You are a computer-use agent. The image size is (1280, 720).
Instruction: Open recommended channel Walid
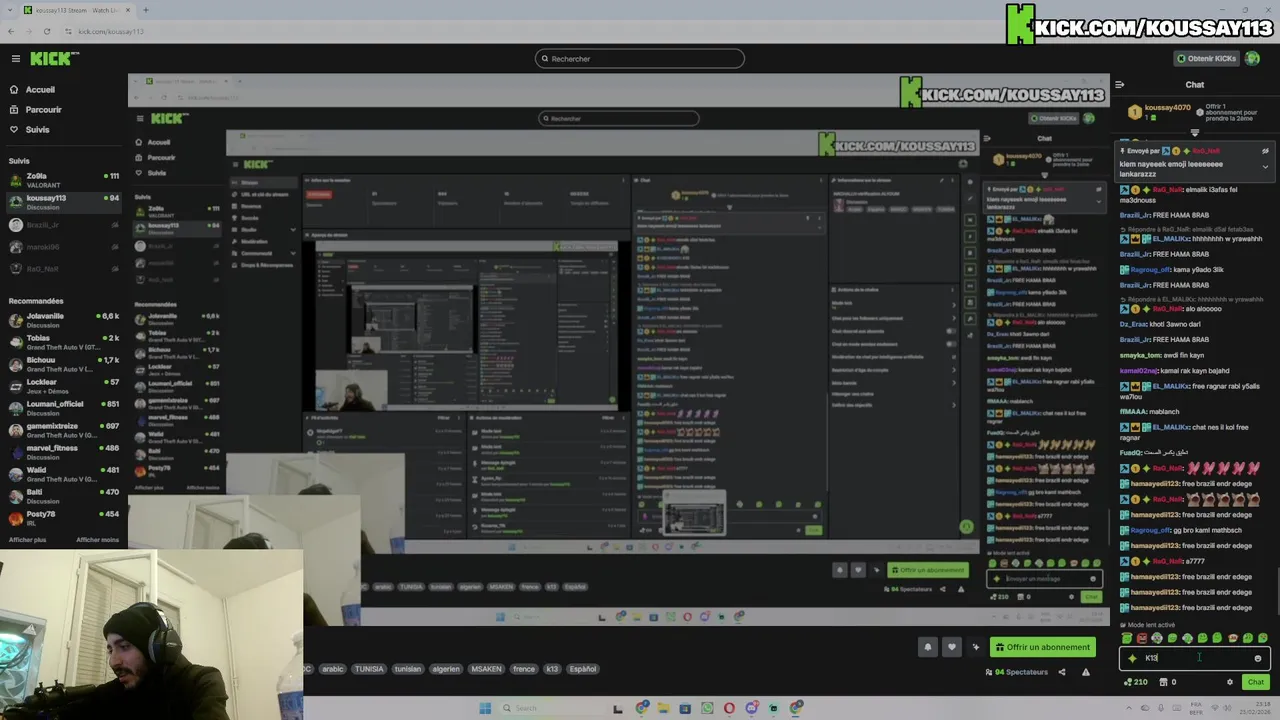coord(63,474)
